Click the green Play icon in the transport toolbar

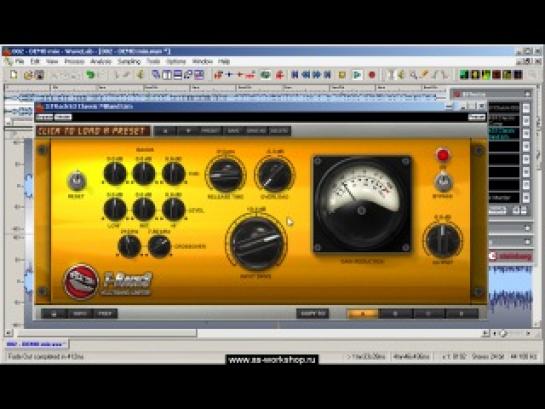click(357, 75)
